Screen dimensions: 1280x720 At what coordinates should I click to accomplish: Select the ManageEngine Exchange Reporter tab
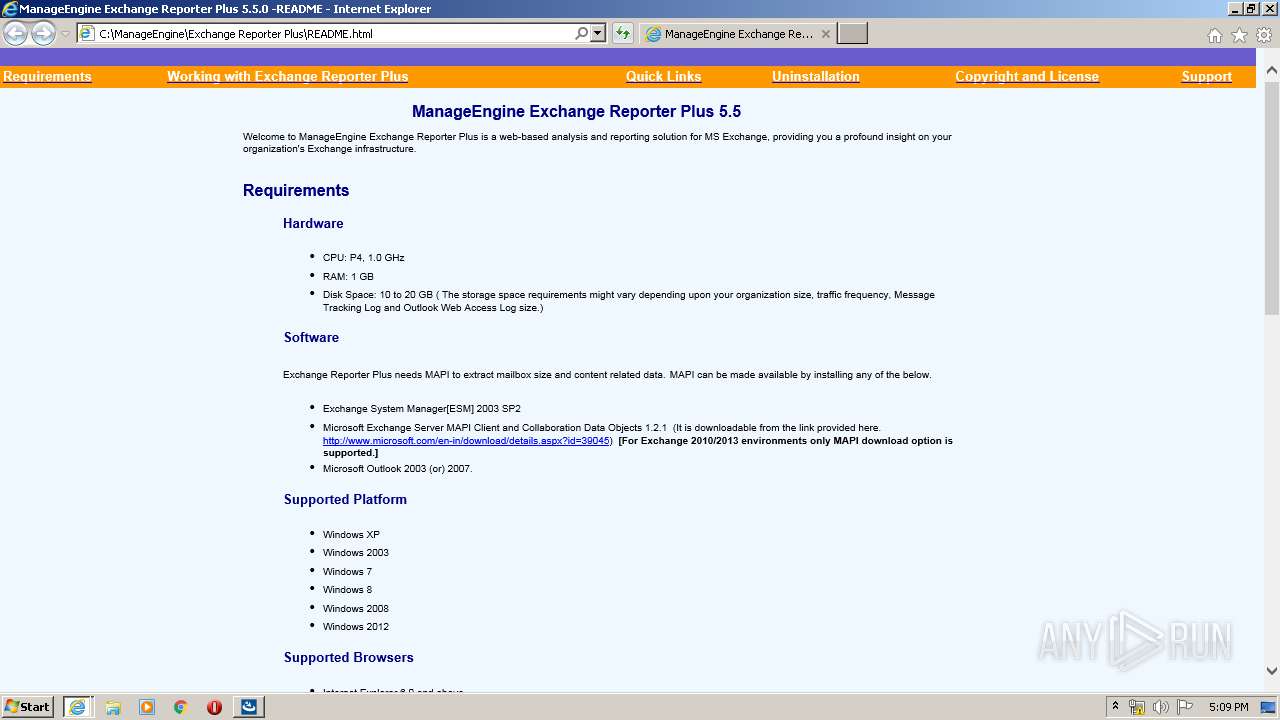pyautogui.click(x=737, y=34)
